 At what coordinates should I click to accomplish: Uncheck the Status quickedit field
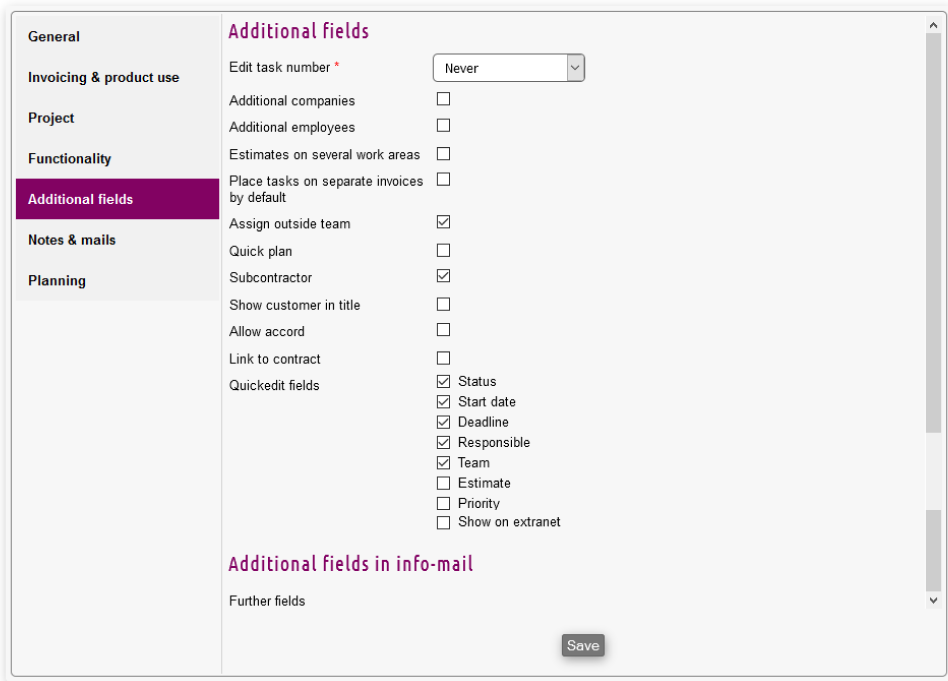click(x=443, y=381)
